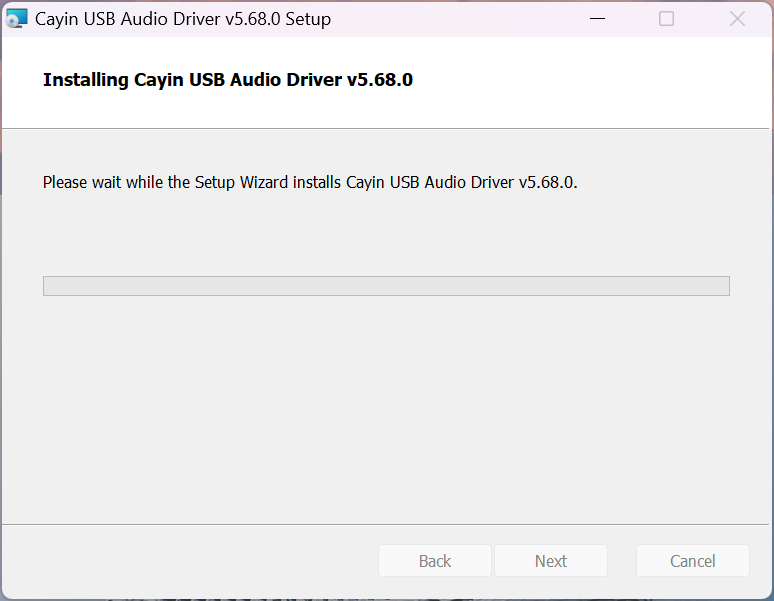
Task: Click the installation progress bar
Action: pos(386,286)
